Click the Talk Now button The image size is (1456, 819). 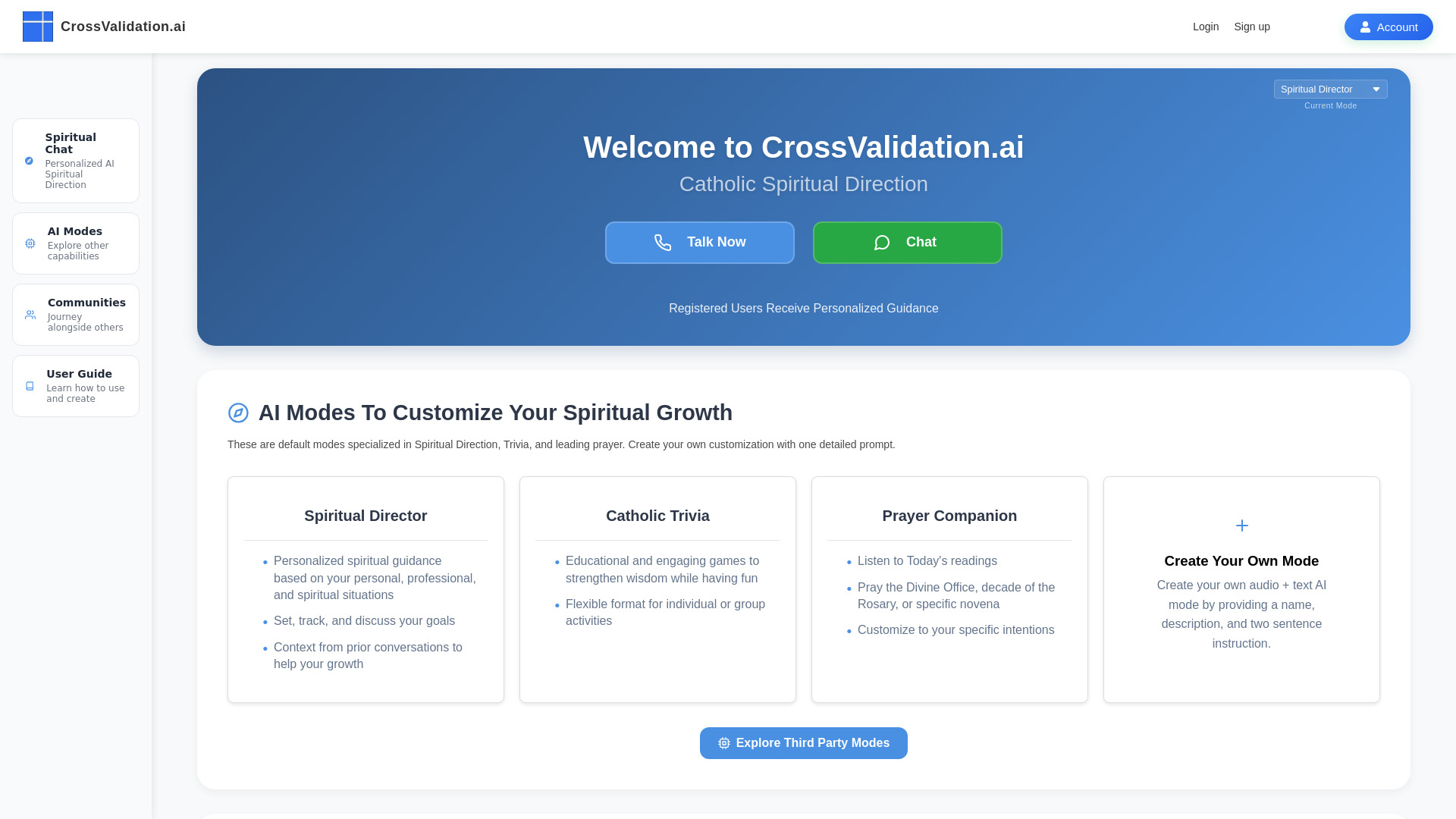coord(699,243)
